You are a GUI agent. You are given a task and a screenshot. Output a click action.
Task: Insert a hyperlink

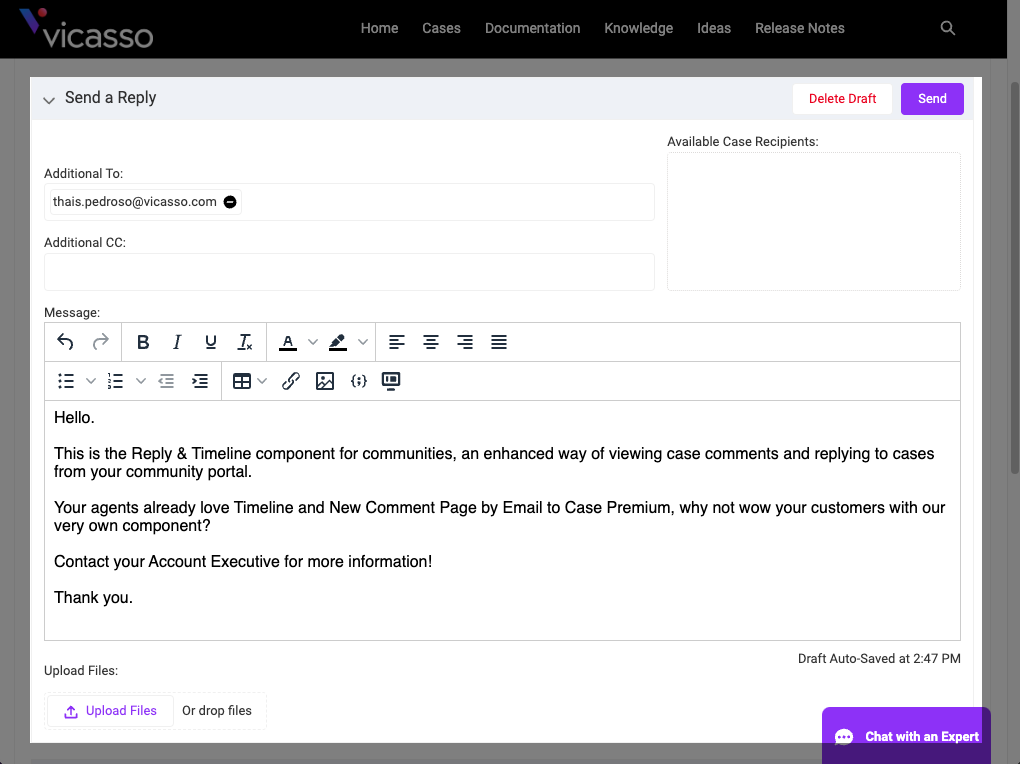coord(291,381)
